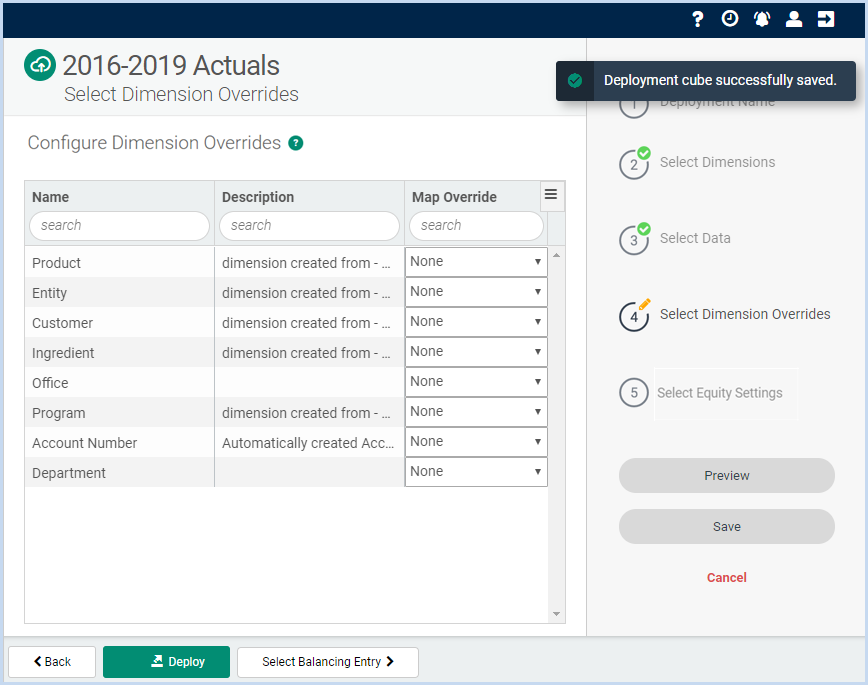Go to Select Data step
Screen dimensions: 868x685
(x=695, y=238)
